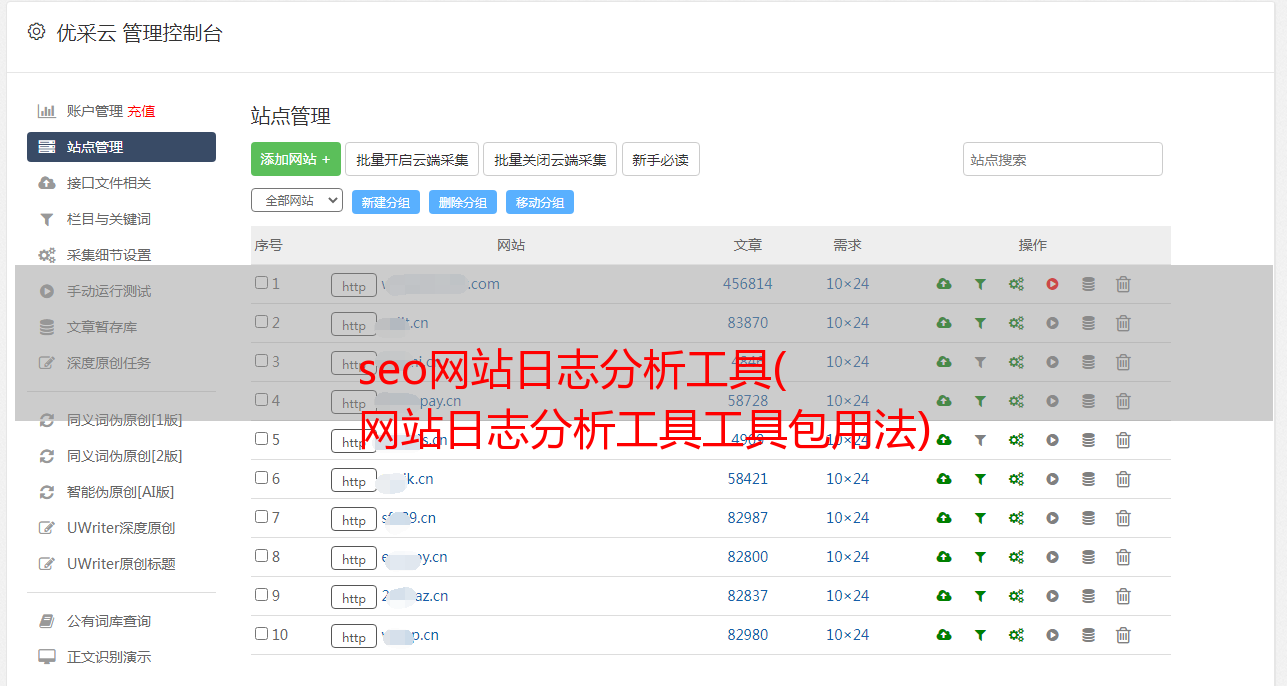Open gears settings icon in row 5
This screenshot has width=1287, height=686.
[1016, 440]
